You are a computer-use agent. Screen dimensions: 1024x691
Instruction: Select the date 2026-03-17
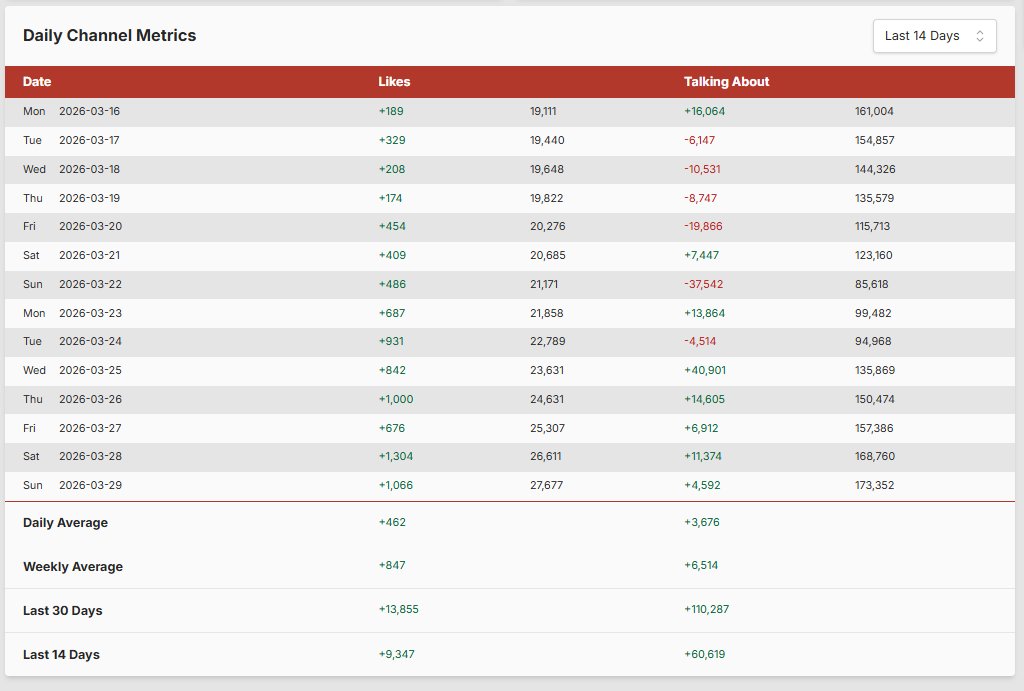click(89, 140)
